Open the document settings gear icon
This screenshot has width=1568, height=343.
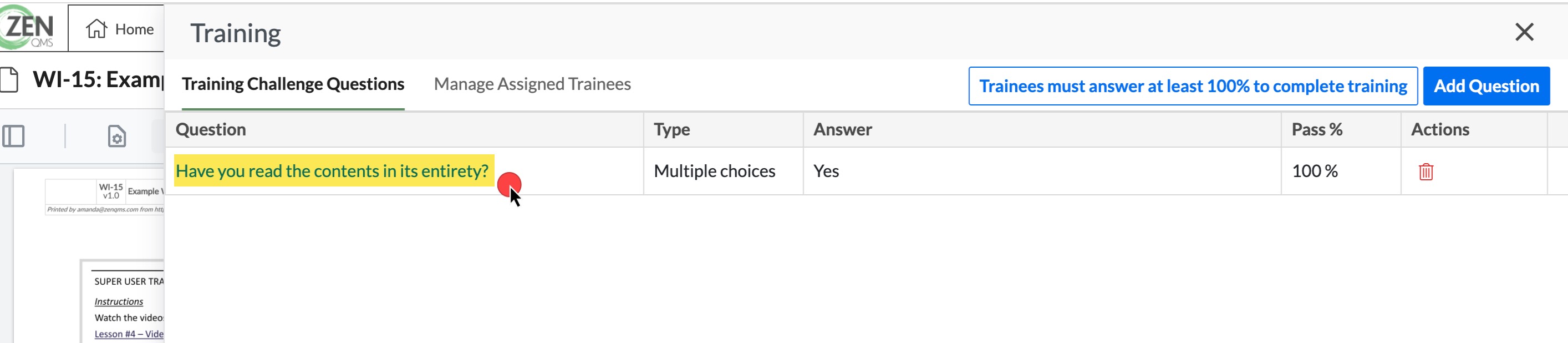[x=117, y=136]
